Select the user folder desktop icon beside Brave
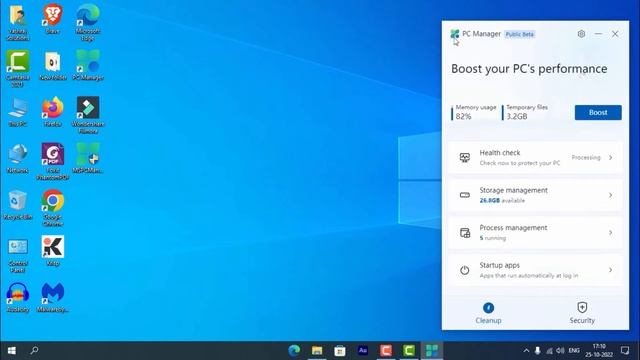This screenshot has height=360, width=640. click(18, 22)
